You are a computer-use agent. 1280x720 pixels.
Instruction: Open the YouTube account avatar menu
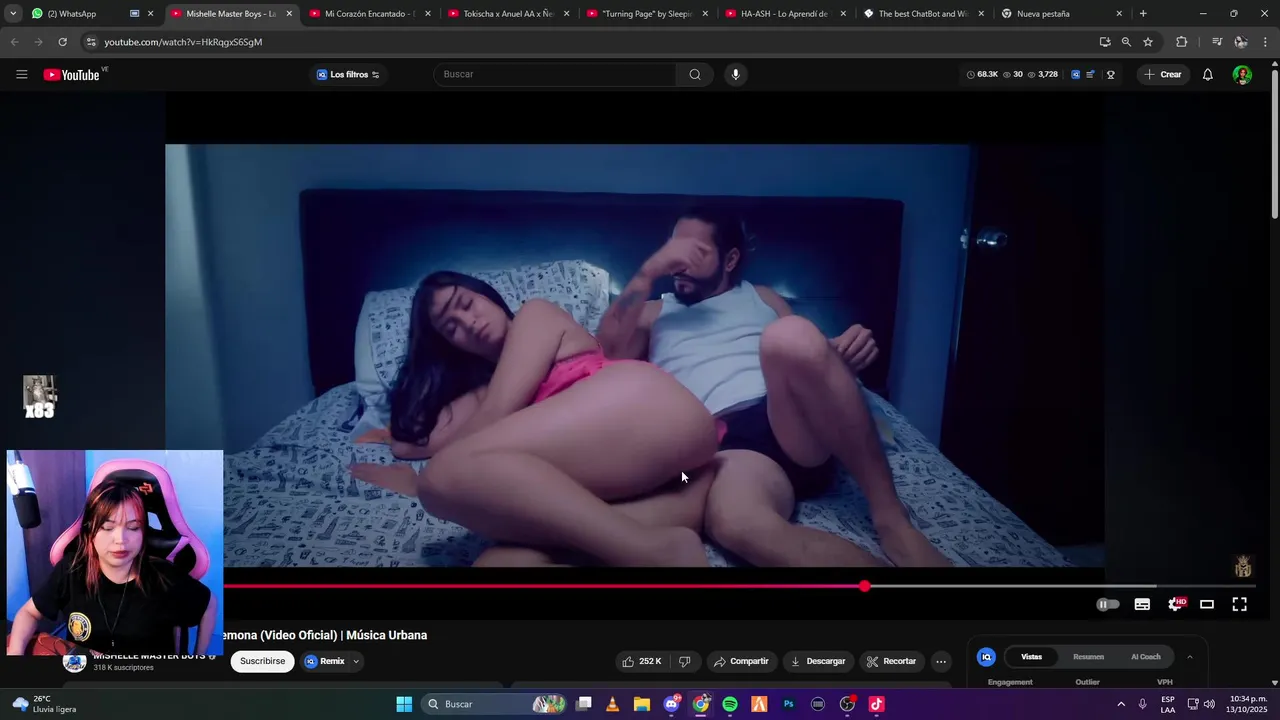1241,74
